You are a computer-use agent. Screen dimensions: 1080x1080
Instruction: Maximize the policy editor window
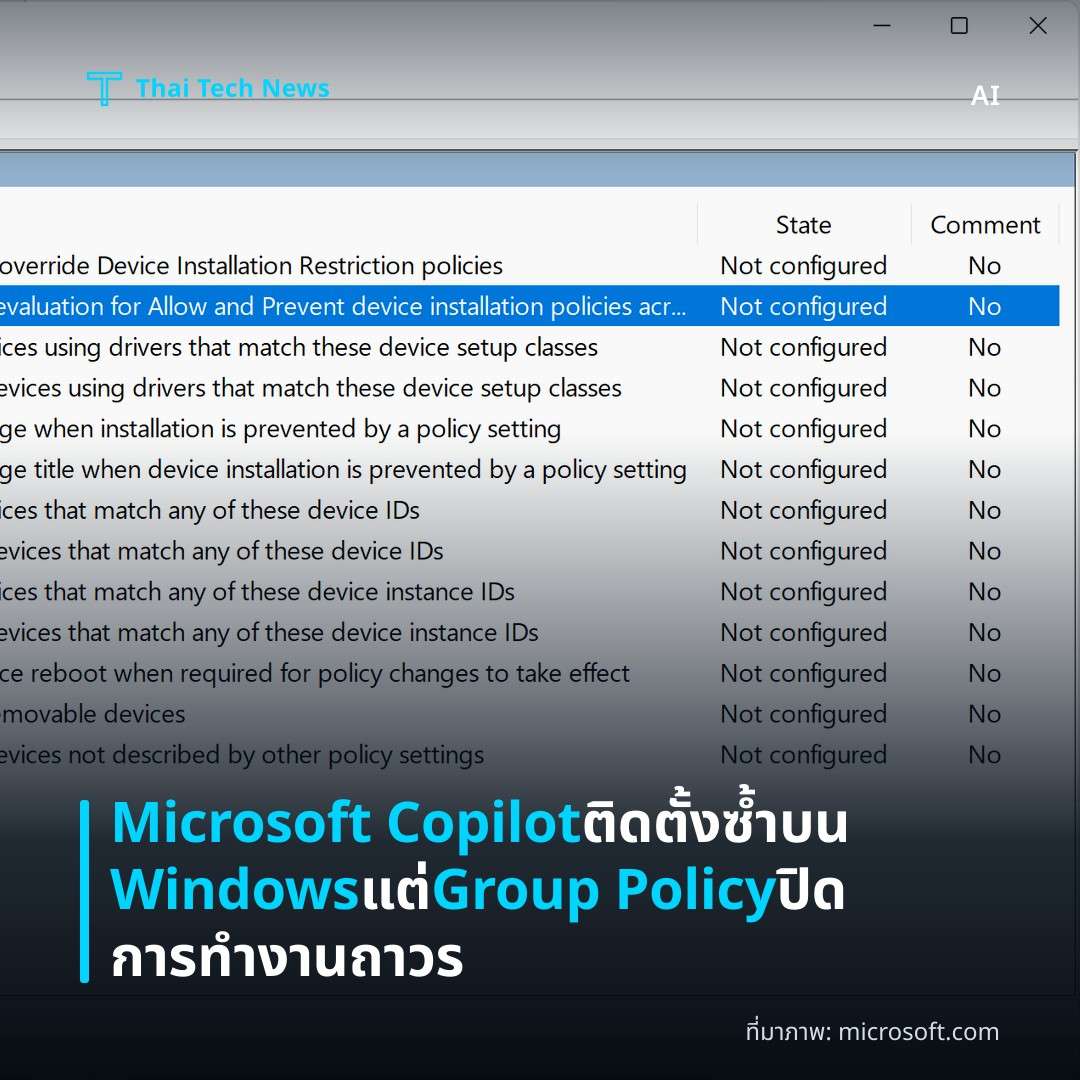tap(959, 25)
